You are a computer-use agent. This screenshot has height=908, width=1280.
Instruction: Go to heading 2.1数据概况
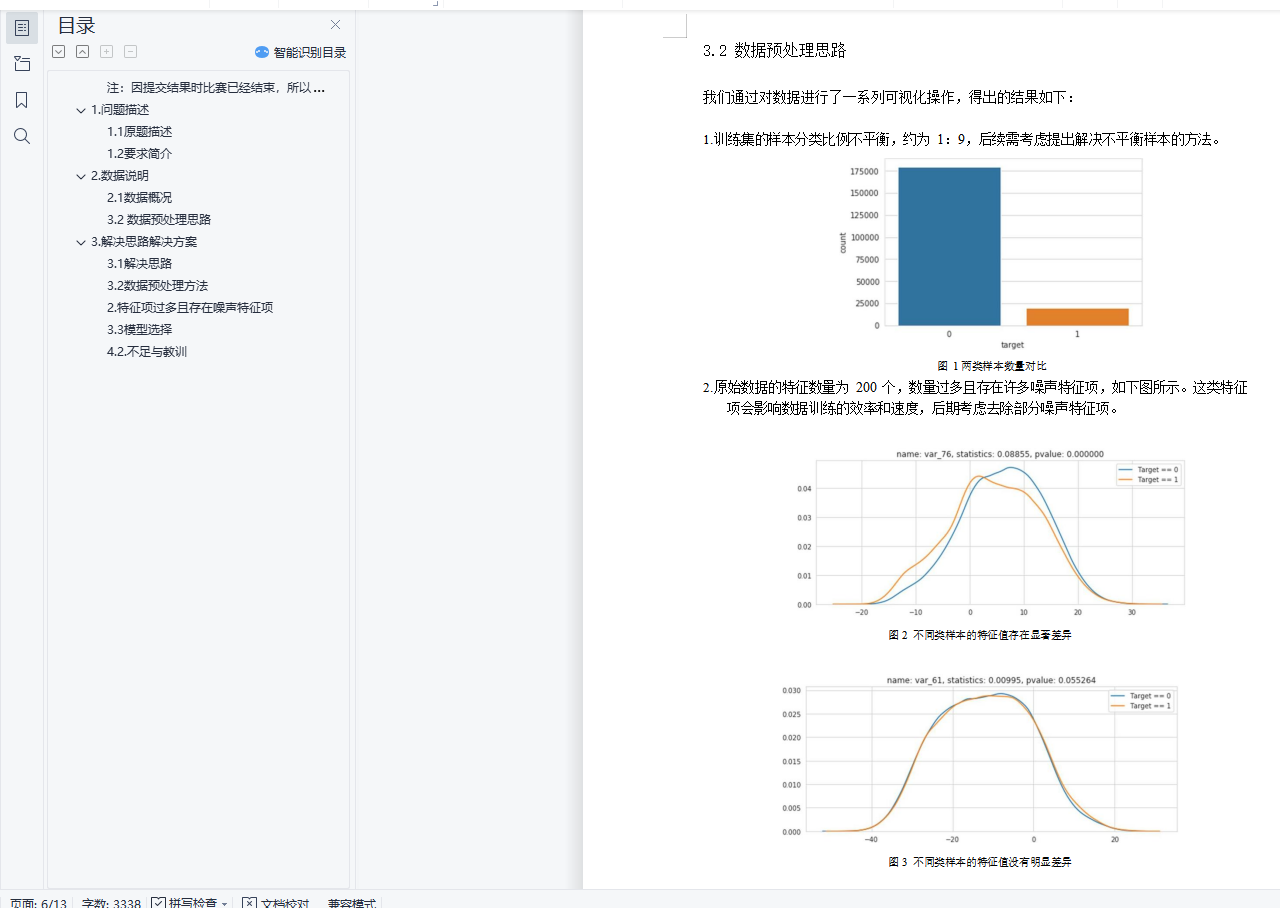140,198
